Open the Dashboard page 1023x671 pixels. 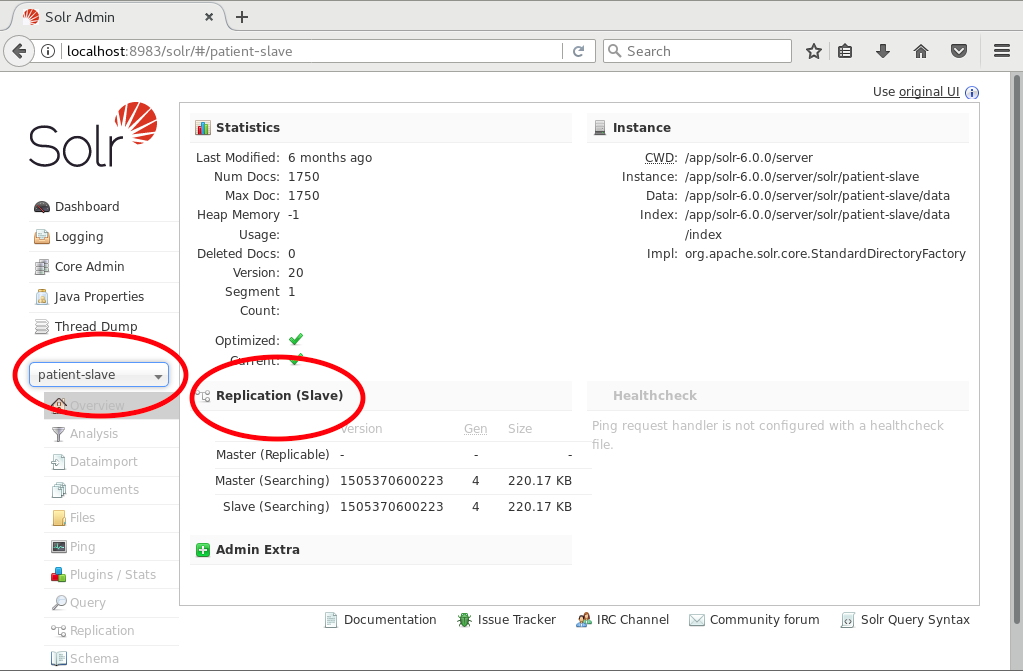coord(87,206)
